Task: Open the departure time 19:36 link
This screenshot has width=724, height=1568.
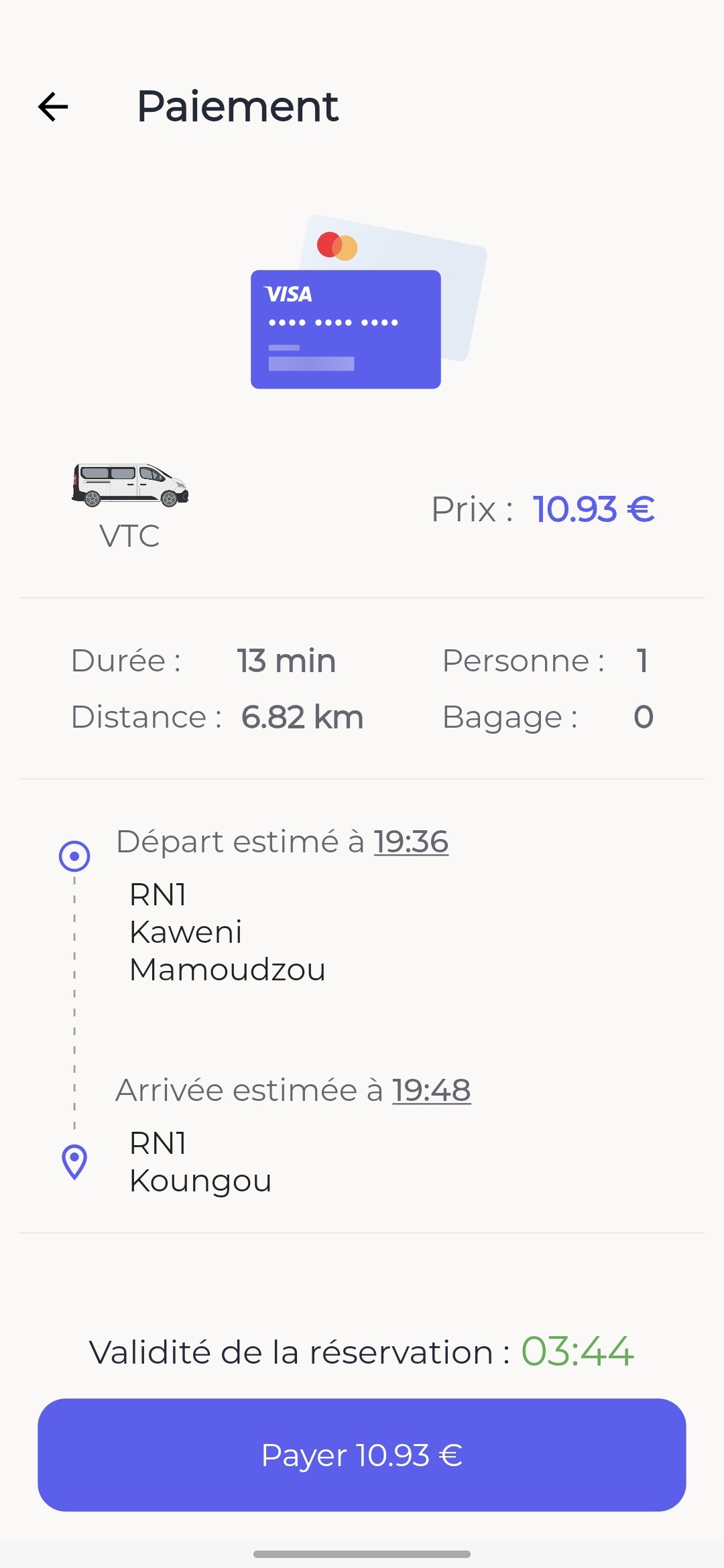Action: tap(411, 842)
